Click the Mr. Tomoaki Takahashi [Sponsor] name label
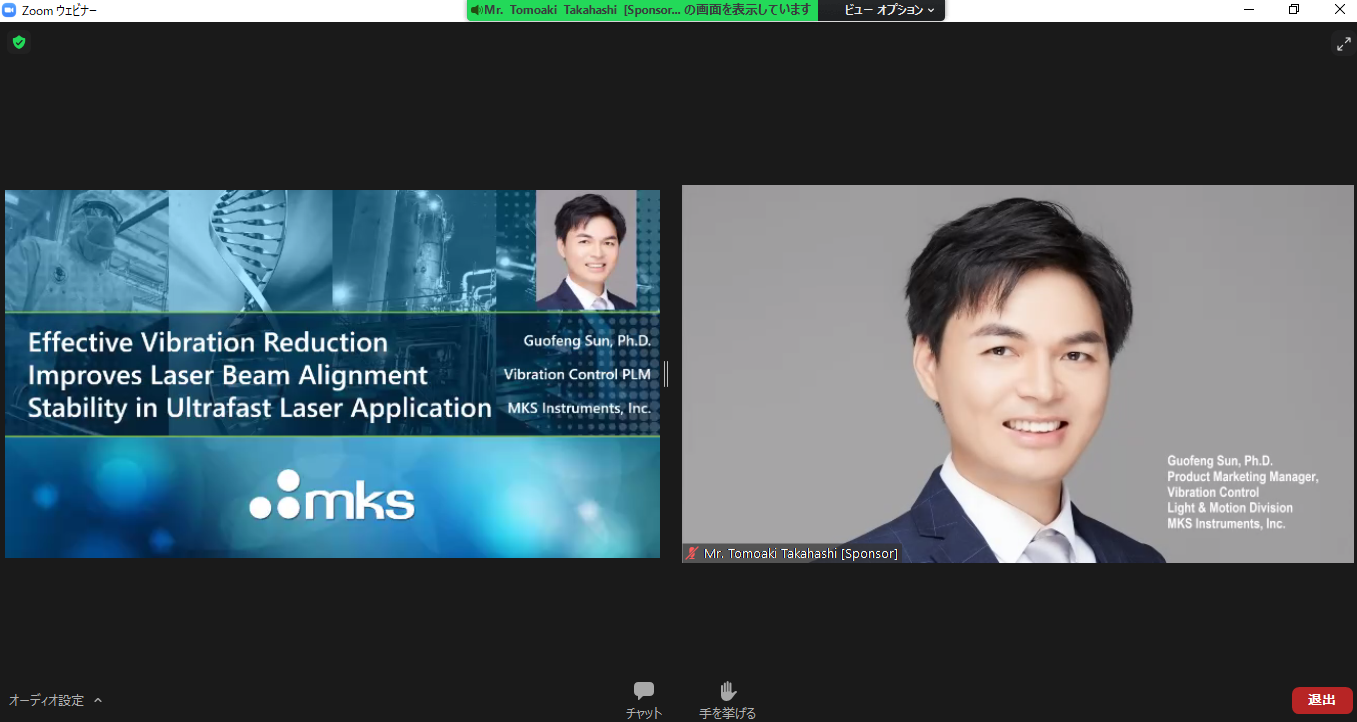Screen dimensions: 1357x722 [x=801, y=553]
